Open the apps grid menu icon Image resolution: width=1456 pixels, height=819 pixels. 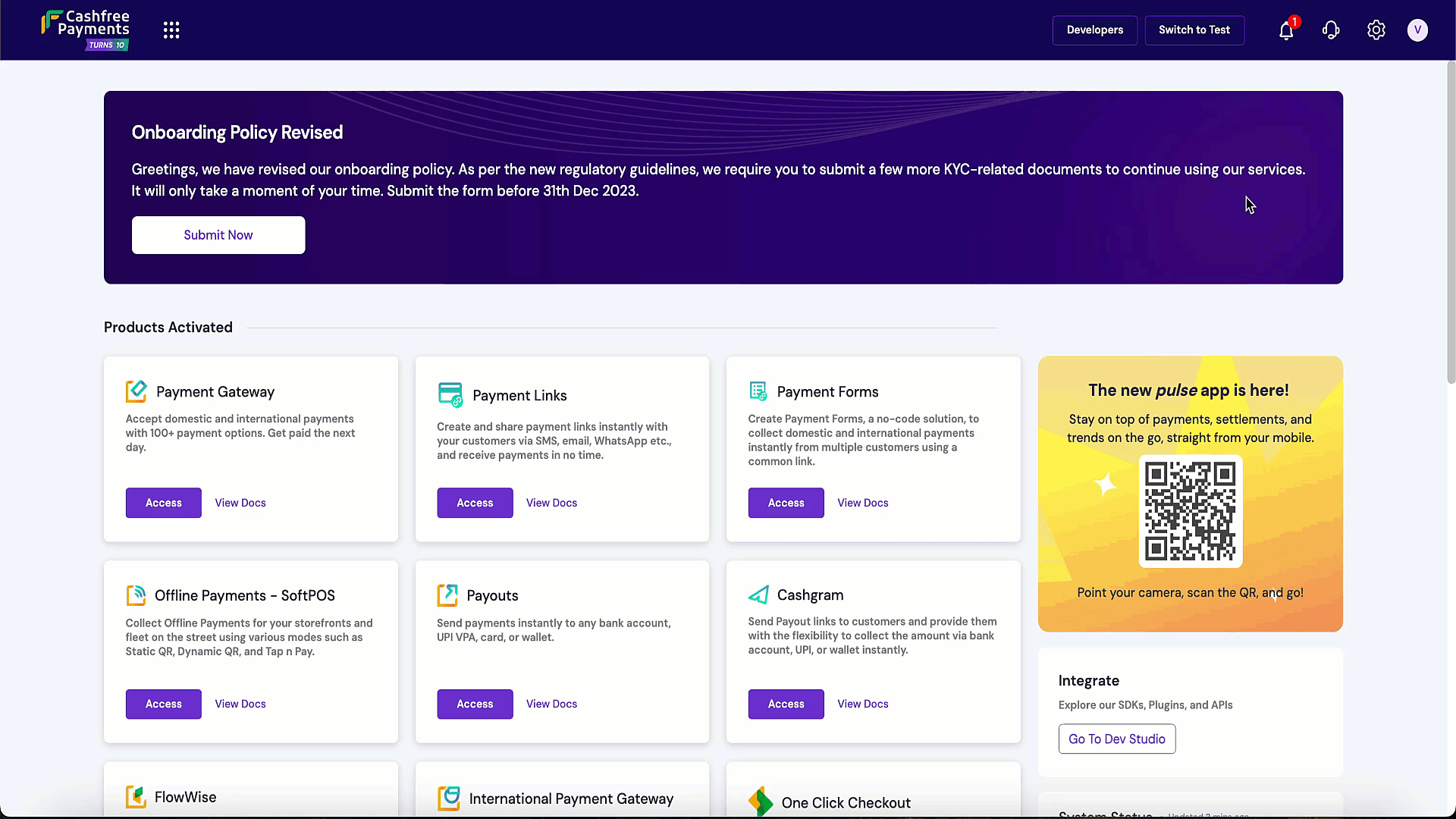tap(171, 30)
